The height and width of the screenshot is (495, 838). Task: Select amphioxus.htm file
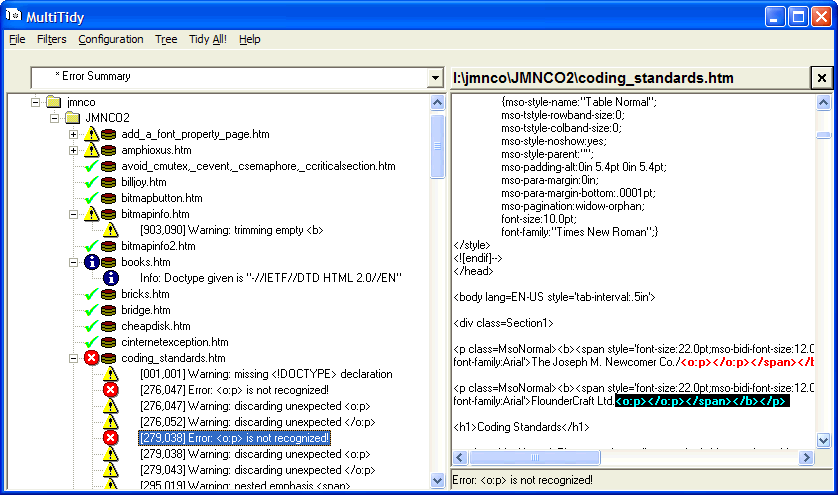click(x=156, y=150)
